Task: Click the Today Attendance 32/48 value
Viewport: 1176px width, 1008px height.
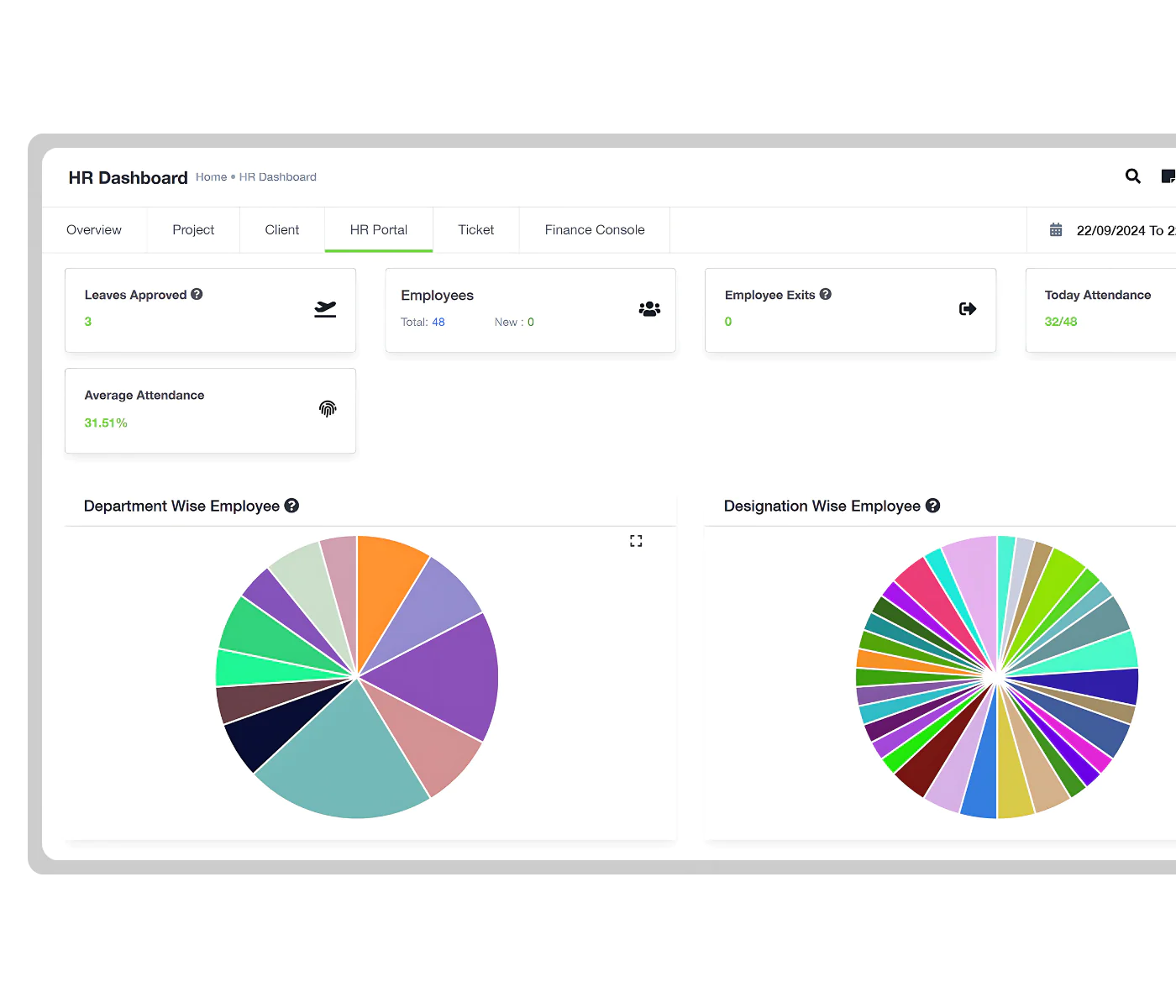Action: [1061, 322]
